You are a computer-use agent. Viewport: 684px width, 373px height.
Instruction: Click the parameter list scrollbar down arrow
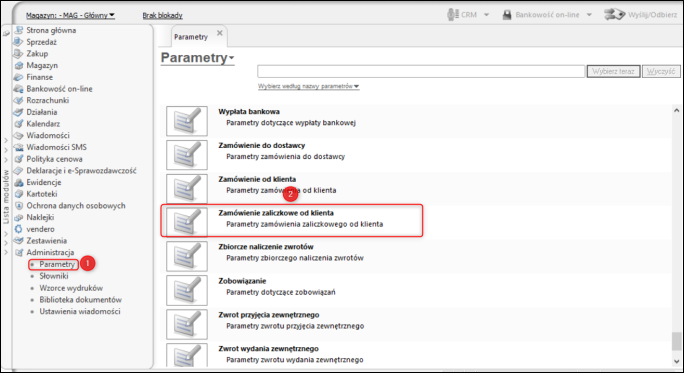pyautogui.click(x=677, y=361)
